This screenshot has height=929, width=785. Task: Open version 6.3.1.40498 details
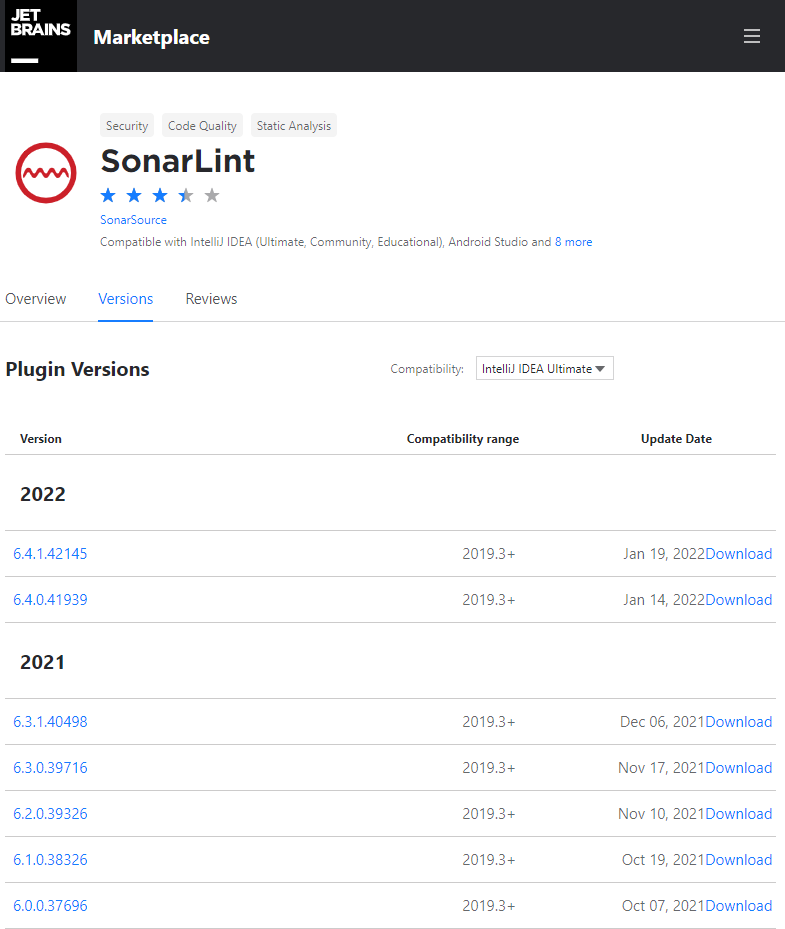tap(50, 721)
